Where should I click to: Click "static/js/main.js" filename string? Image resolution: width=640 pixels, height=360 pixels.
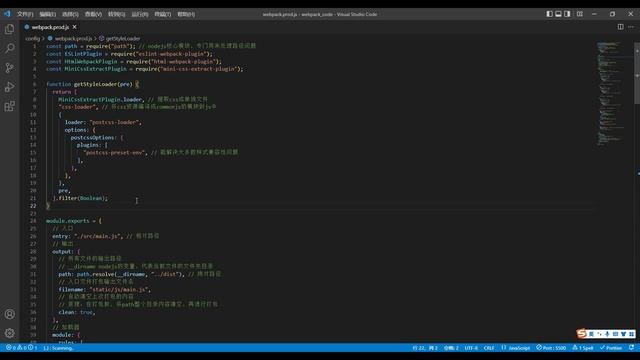pyautogui.click(x=120, y=289)
